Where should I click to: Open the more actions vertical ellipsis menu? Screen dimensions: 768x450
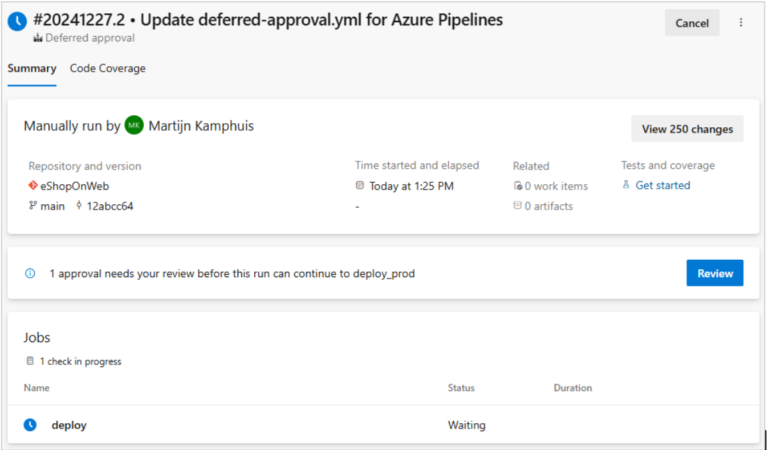click(741, 23)
